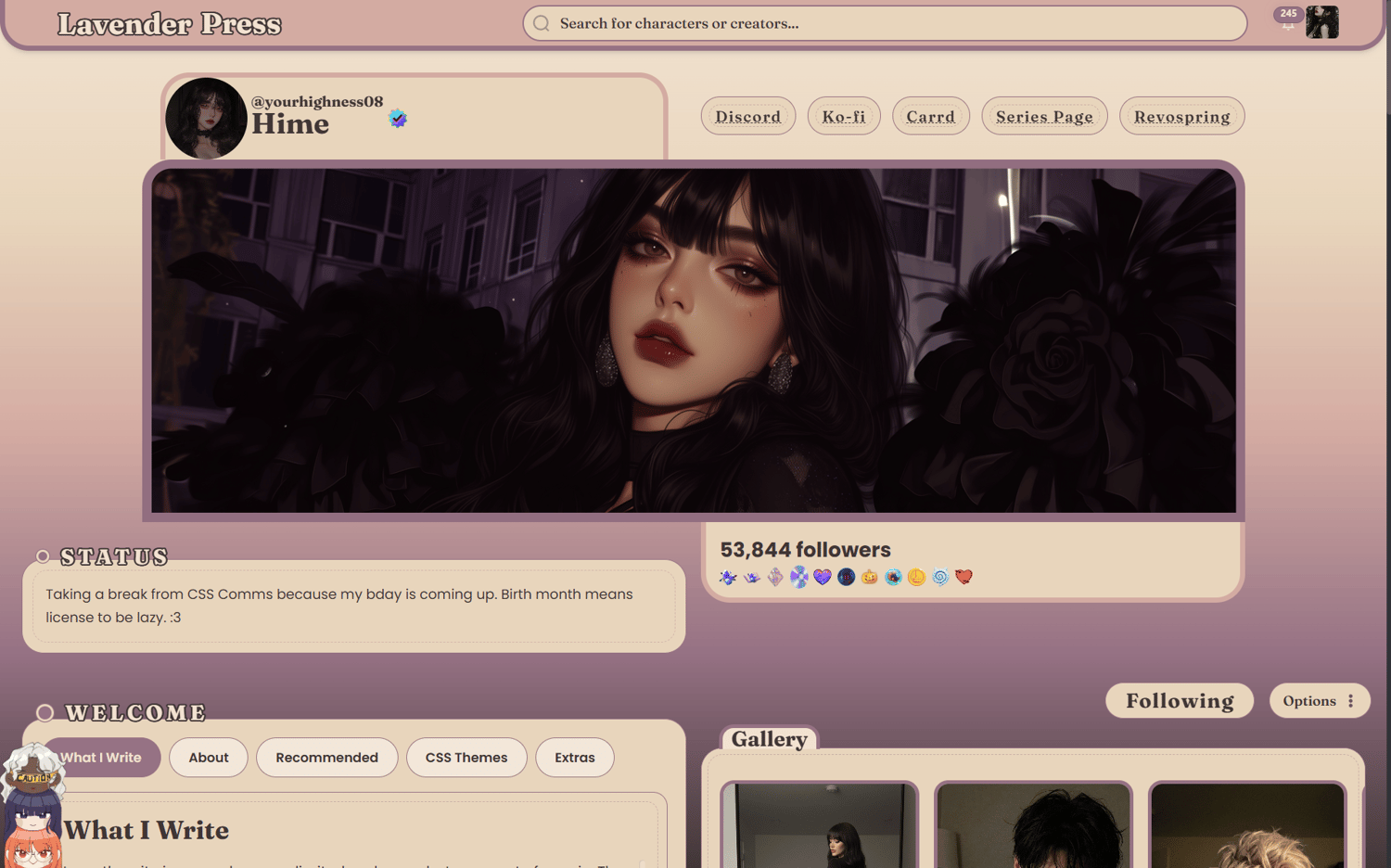Click the gold coin badge

pyautogui.click(x=916, y=577)
